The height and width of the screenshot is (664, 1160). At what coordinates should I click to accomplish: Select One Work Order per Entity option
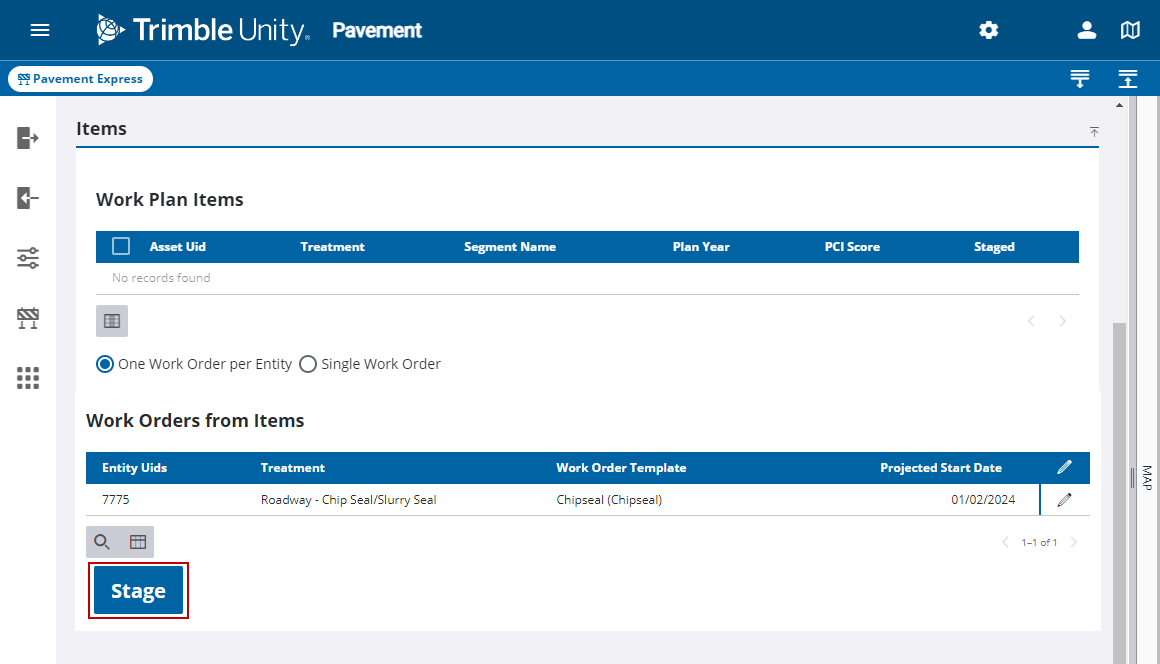(x=105, y=364)
